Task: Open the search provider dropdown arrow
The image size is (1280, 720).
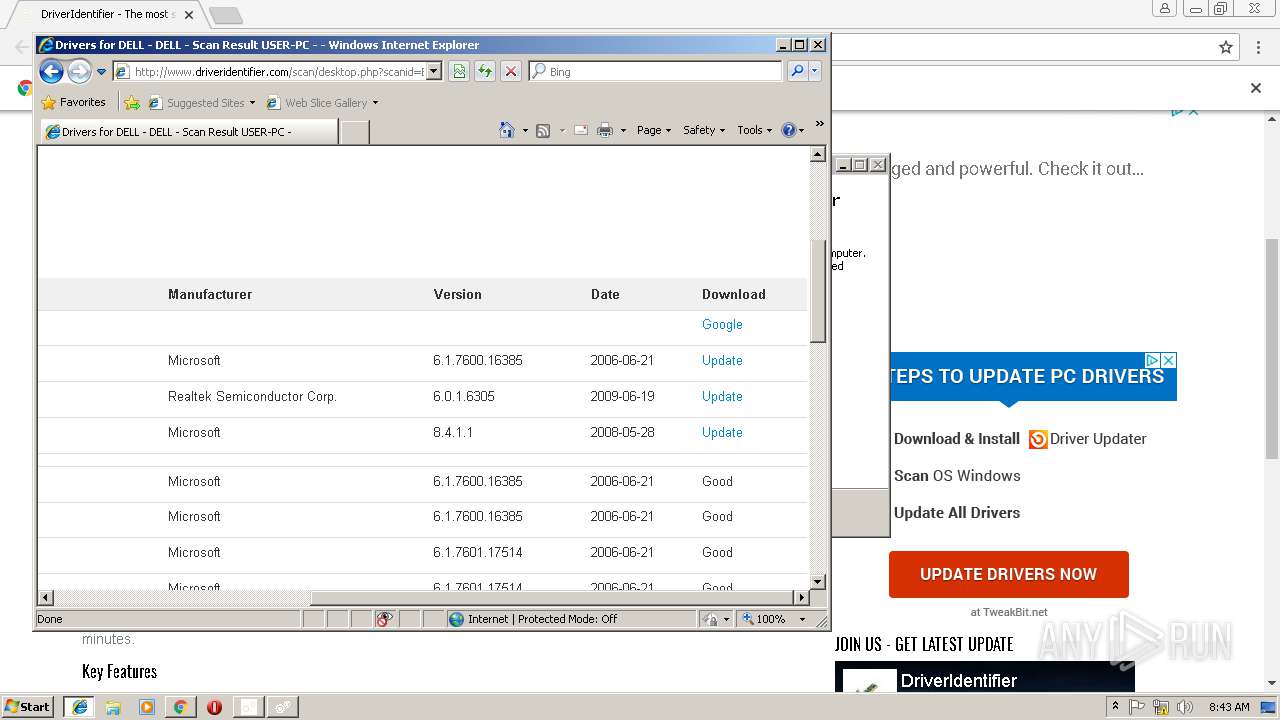Action: pos(815,72)
